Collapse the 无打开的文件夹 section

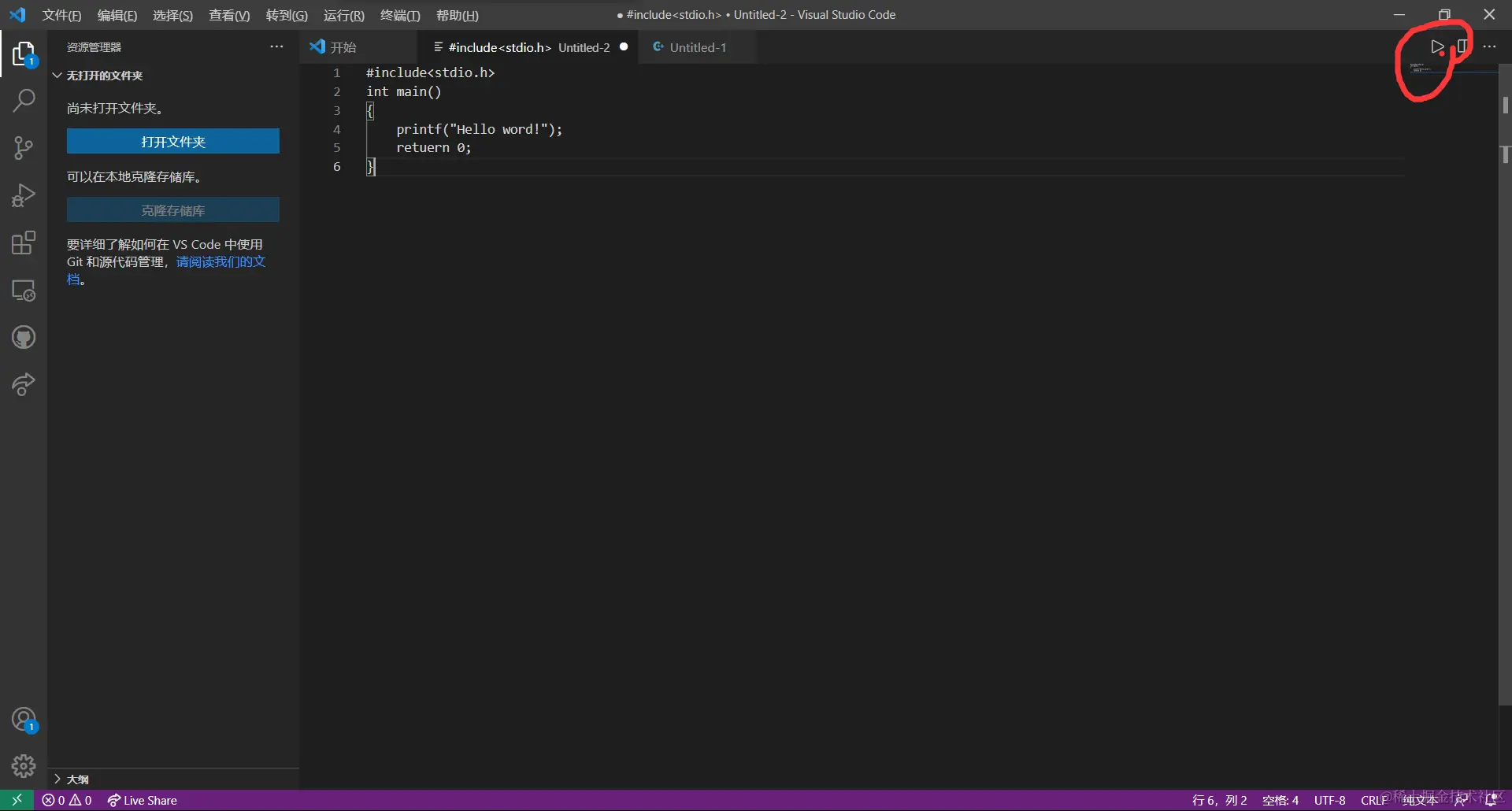173,76
